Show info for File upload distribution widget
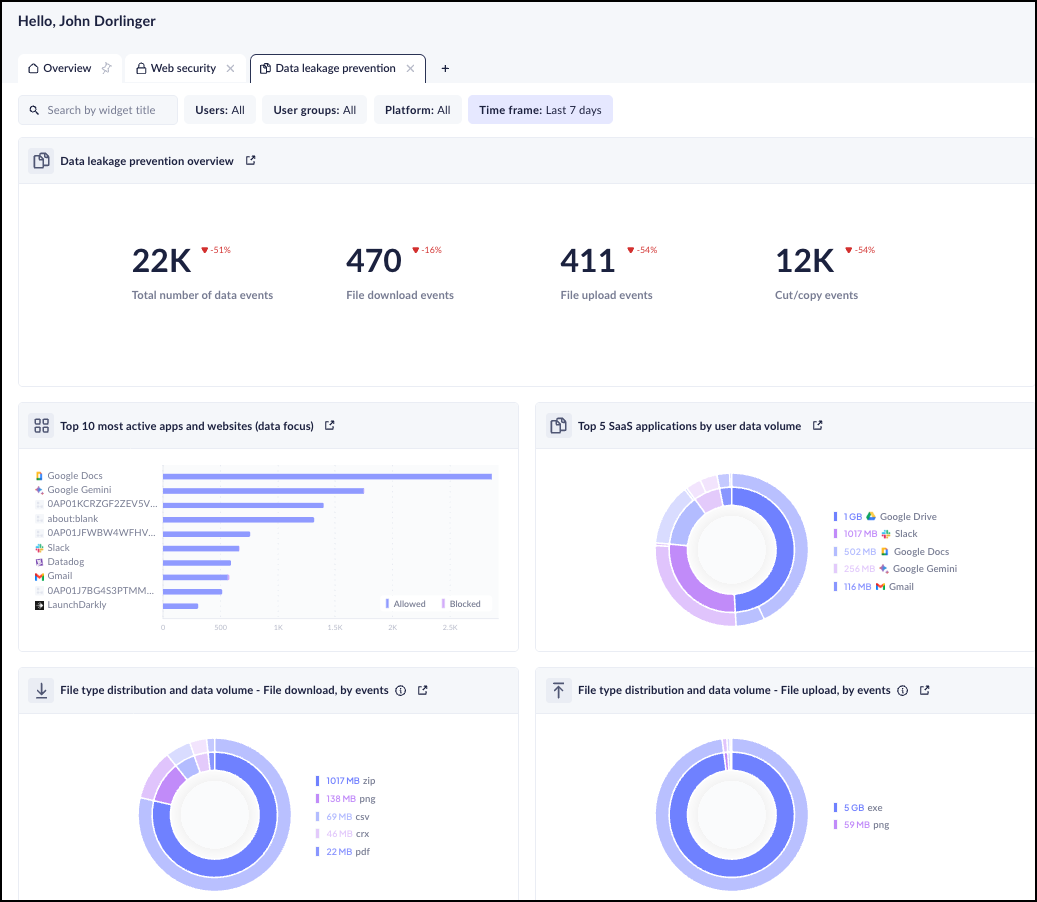Screen dimensions: 1037x902 point(903,690)
